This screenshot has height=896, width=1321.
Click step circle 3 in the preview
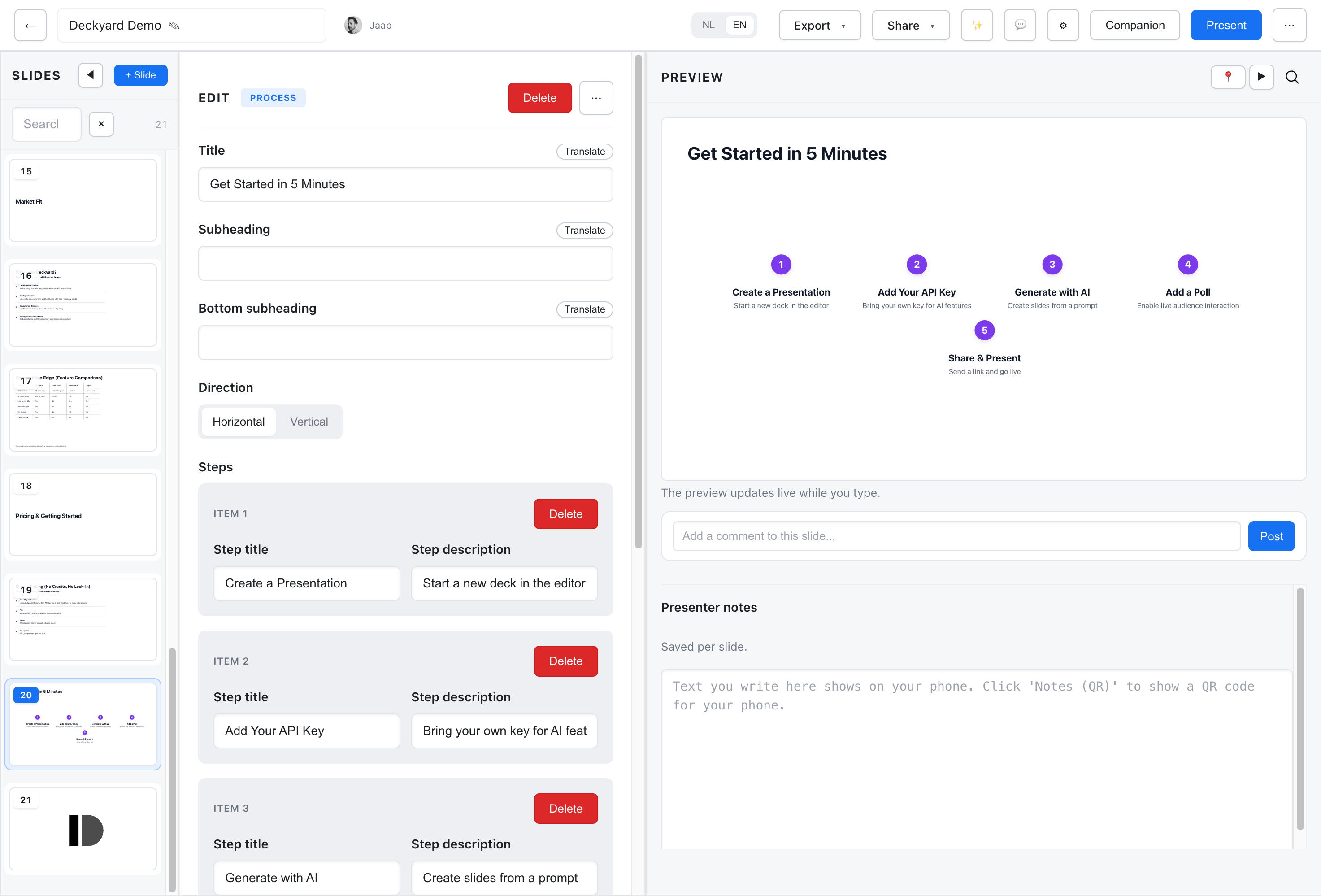[1052, 265]
